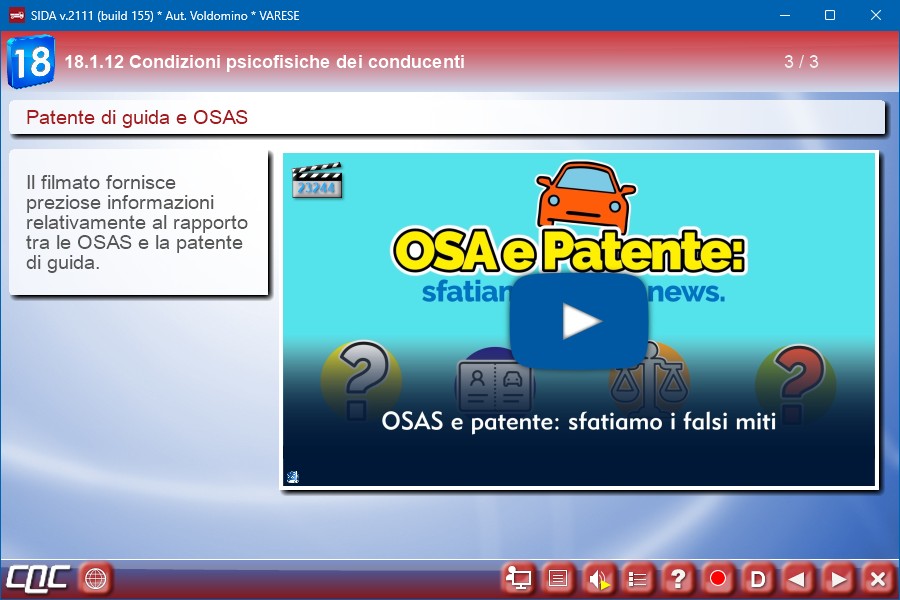The height and width of the screenshot is (600, 900).
Task: Open the text notes page icon
Action: pyautogui.click(x=559, y=578)
